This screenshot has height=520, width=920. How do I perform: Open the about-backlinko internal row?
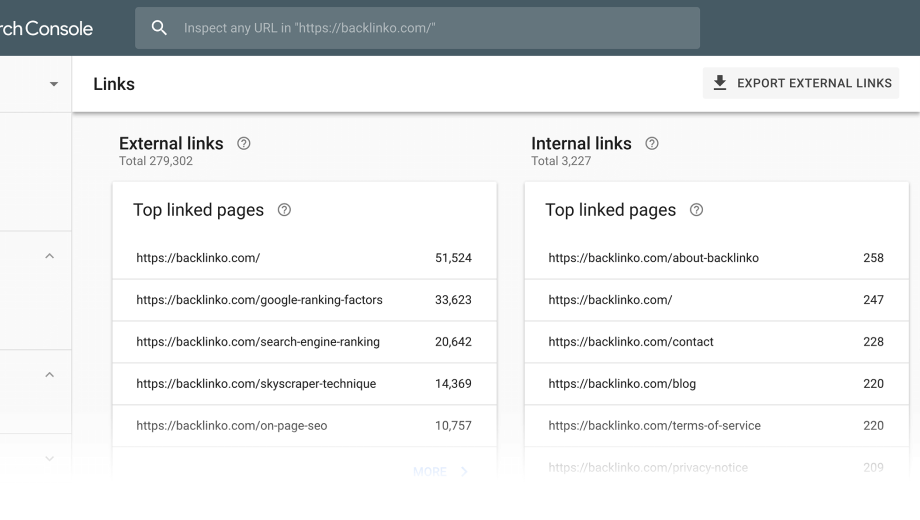click(716, 258)
